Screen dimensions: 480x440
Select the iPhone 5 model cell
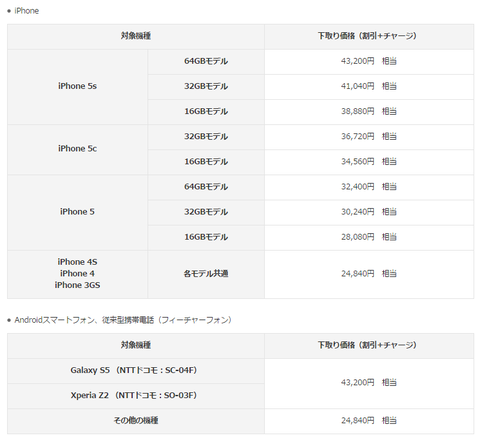pos(77,212)
